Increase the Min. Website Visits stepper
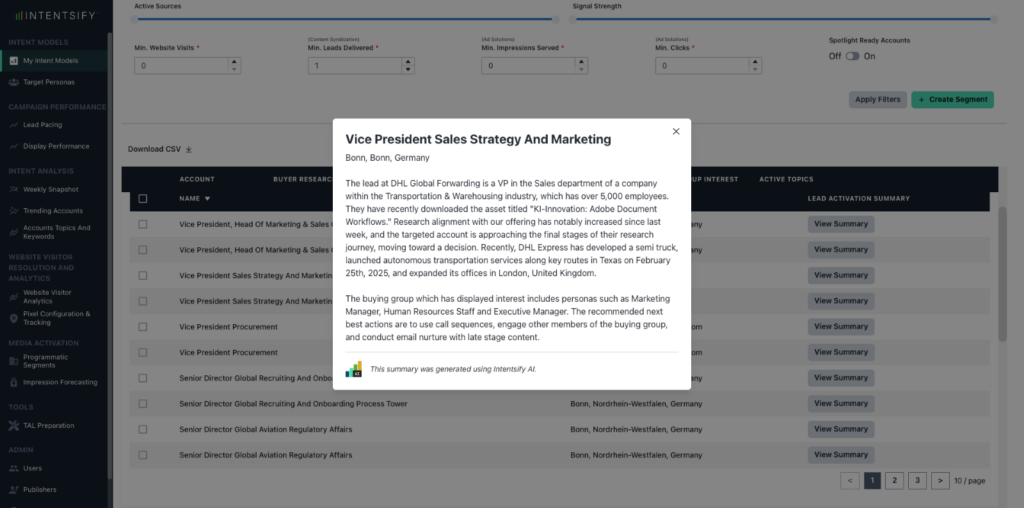Screen dimensions: 1024x508 click(x=234, y=61)
